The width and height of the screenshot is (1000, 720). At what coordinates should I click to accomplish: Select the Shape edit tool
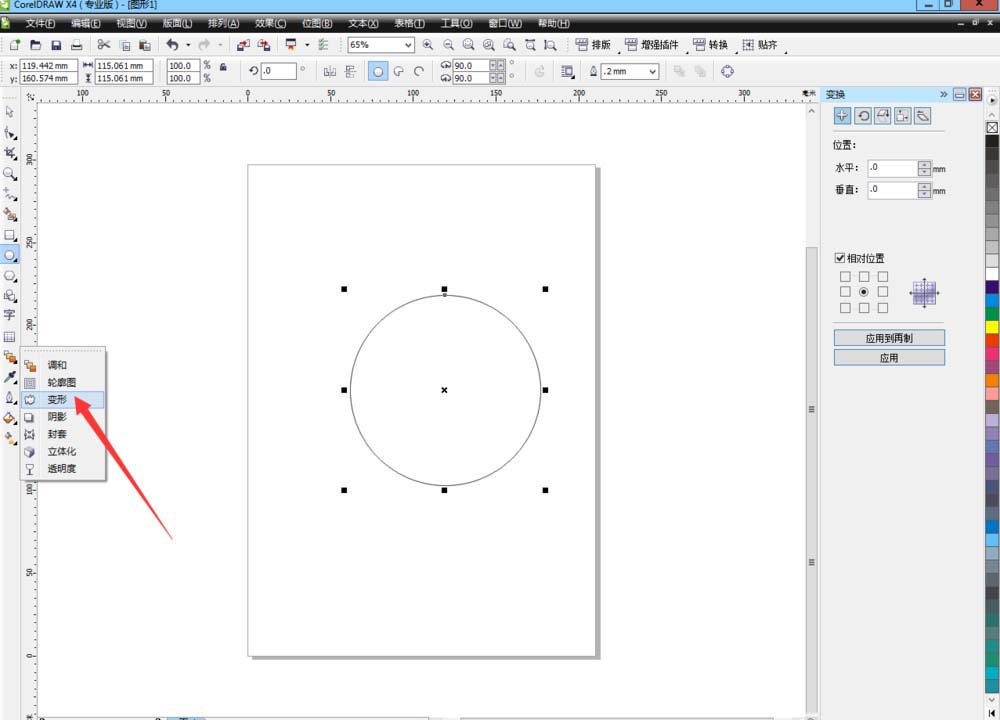coord(10,133)
